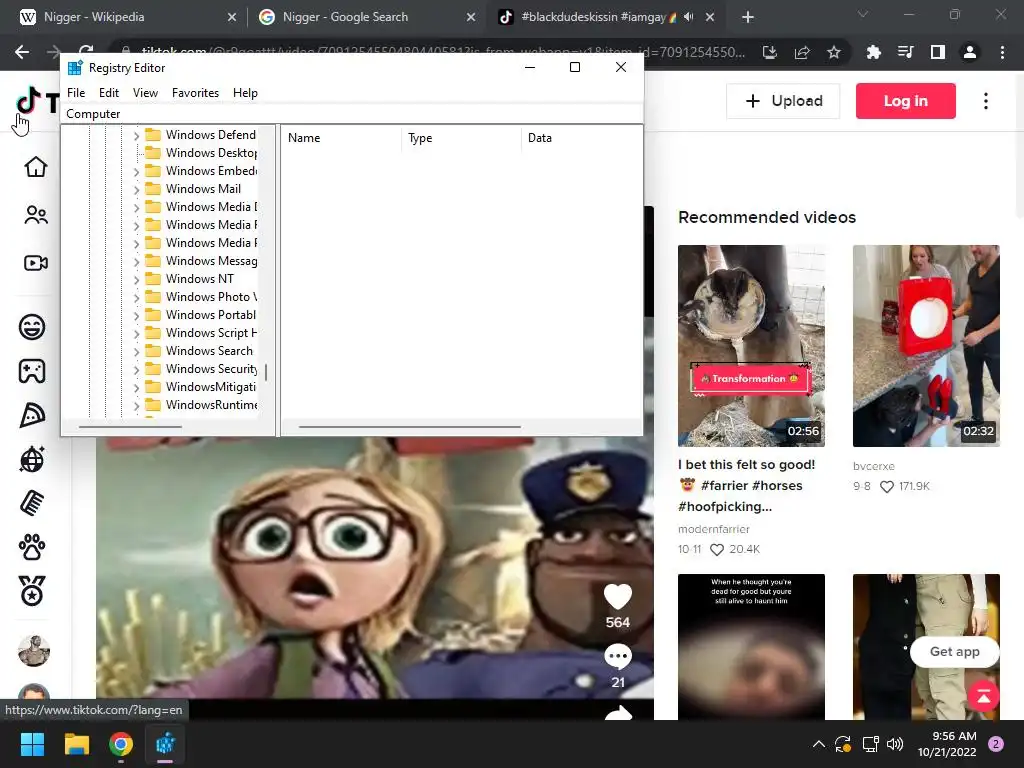Open the LIVE camera icon in TikTok sidebar
The height and width of the screenshot is (768, 1024).
(x=35, y=263)
